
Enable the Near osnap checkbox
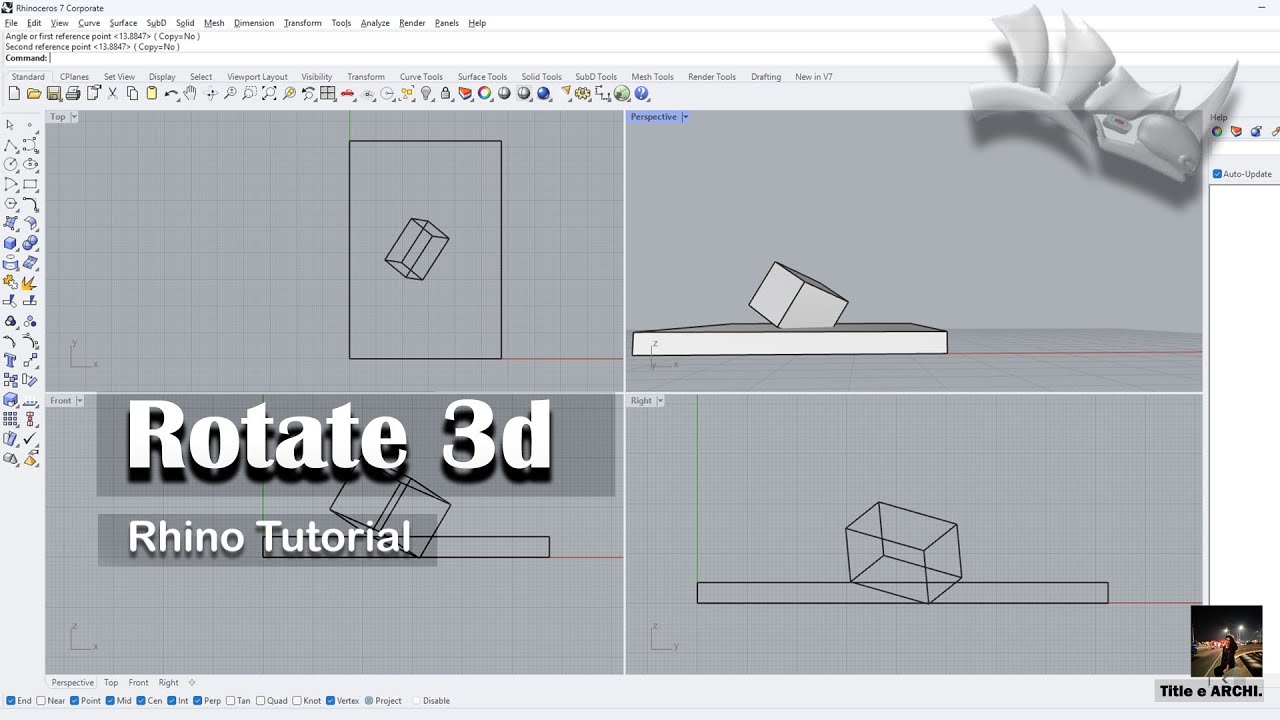[x=41, y=701]
